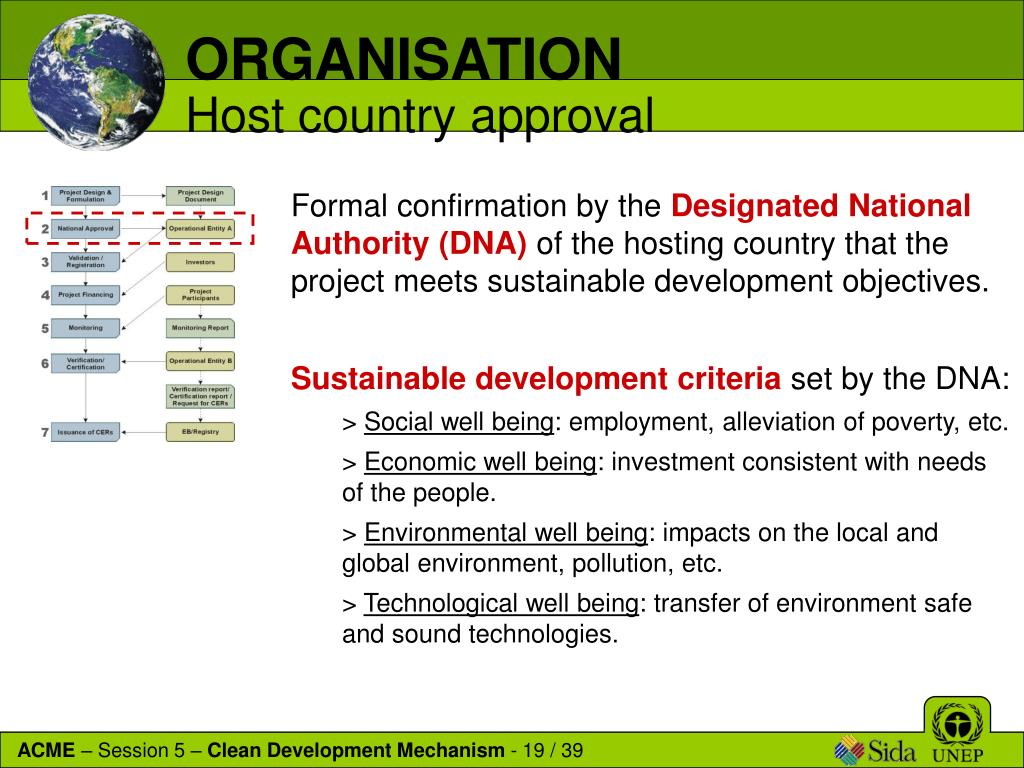Click 'and sound technologies.' text line
The height and width of the screenshot is (768, 1024).
tap(480, 634)
